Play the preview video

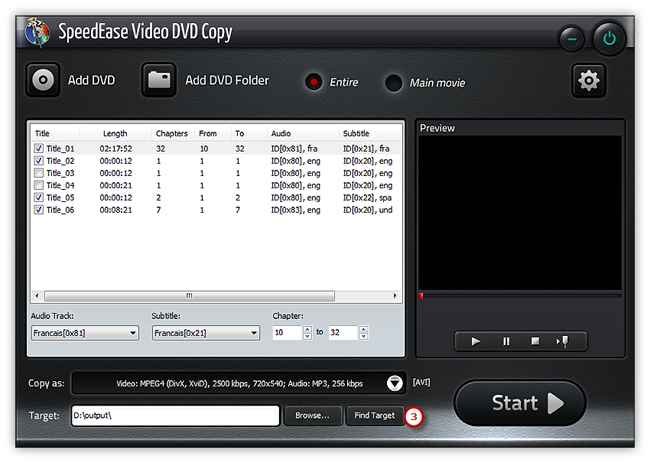click(476, 342)
